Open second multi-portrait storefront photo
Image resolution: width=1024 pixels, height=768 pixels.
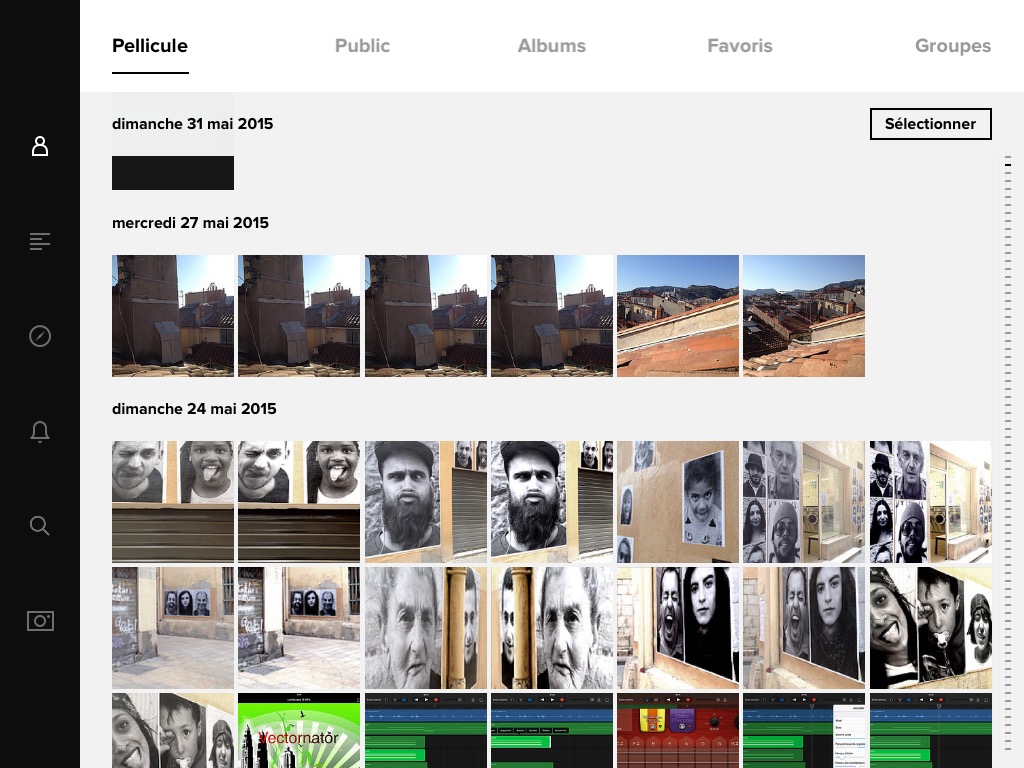[x=931, y=502]
